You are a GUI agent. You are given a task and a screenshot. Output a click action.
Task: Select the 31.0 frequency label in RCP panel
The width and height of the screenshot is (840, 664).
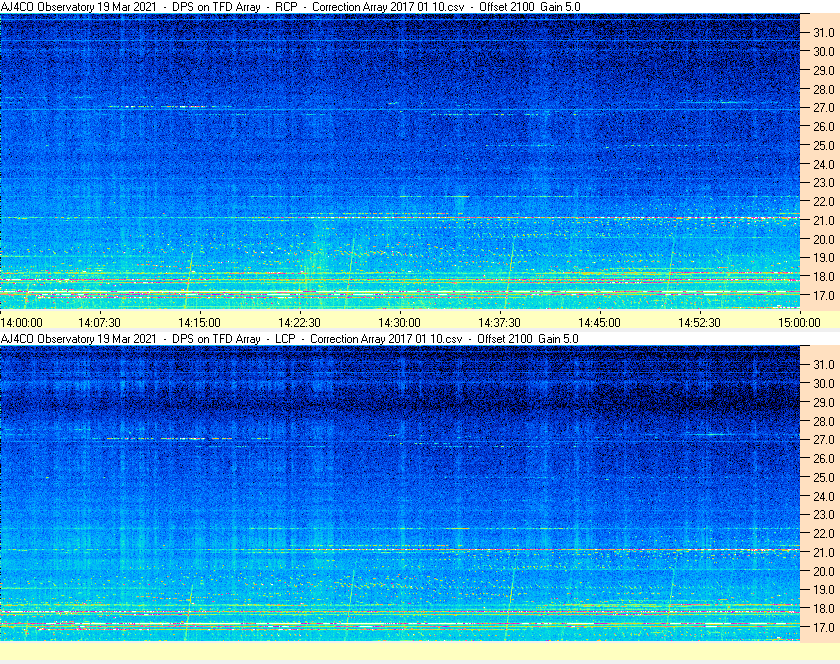pos(823,33)
